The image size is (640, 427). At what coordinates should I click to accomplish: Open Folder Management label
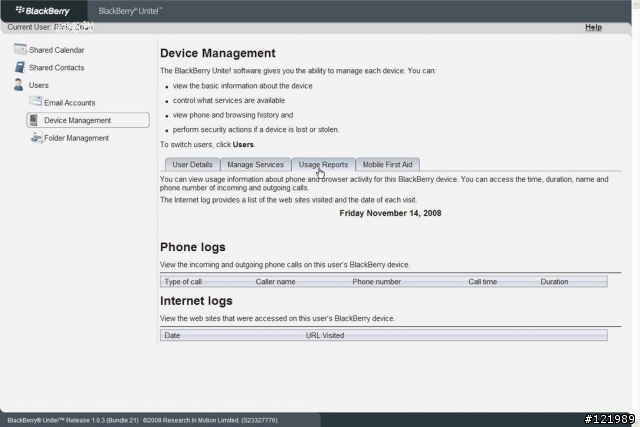(x=76, y=138)
